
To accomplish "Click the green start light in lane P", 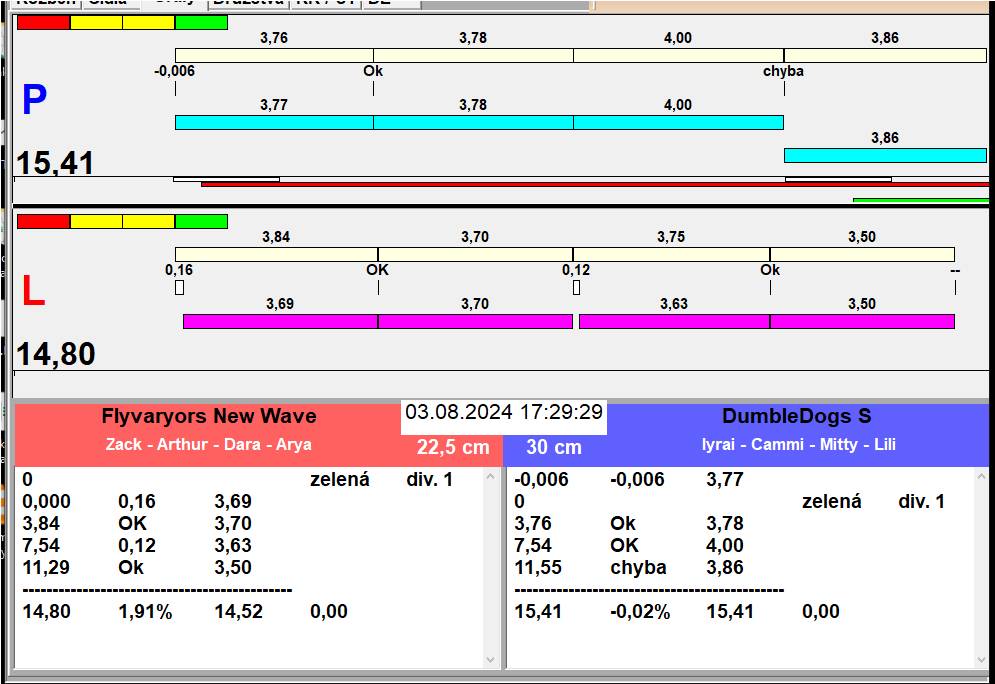I will [200, 22].
